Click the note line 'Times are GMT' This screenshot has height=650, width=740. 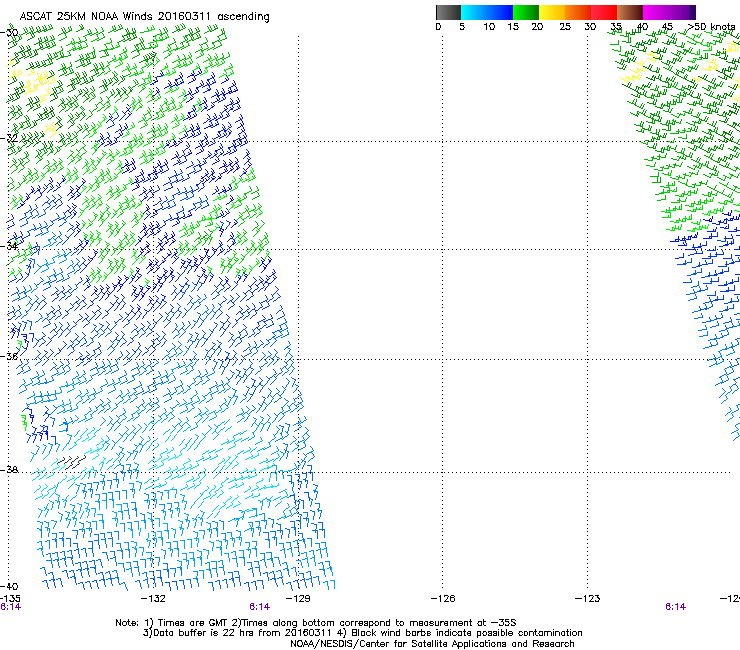pyautogui.click(x=316, y=623)
